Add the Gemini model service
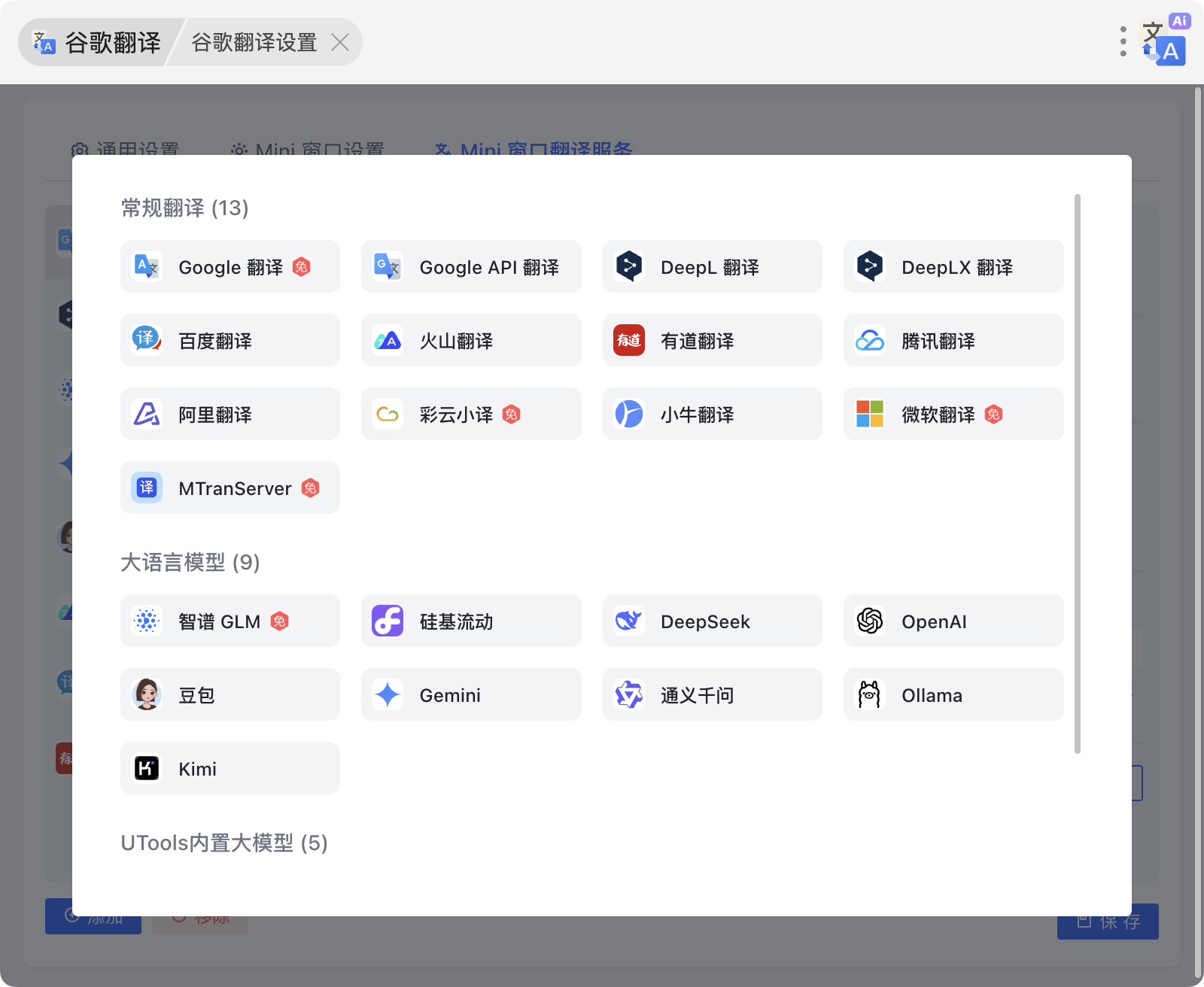The height and width of the screenshot is (987, 1204). point(471,694)
